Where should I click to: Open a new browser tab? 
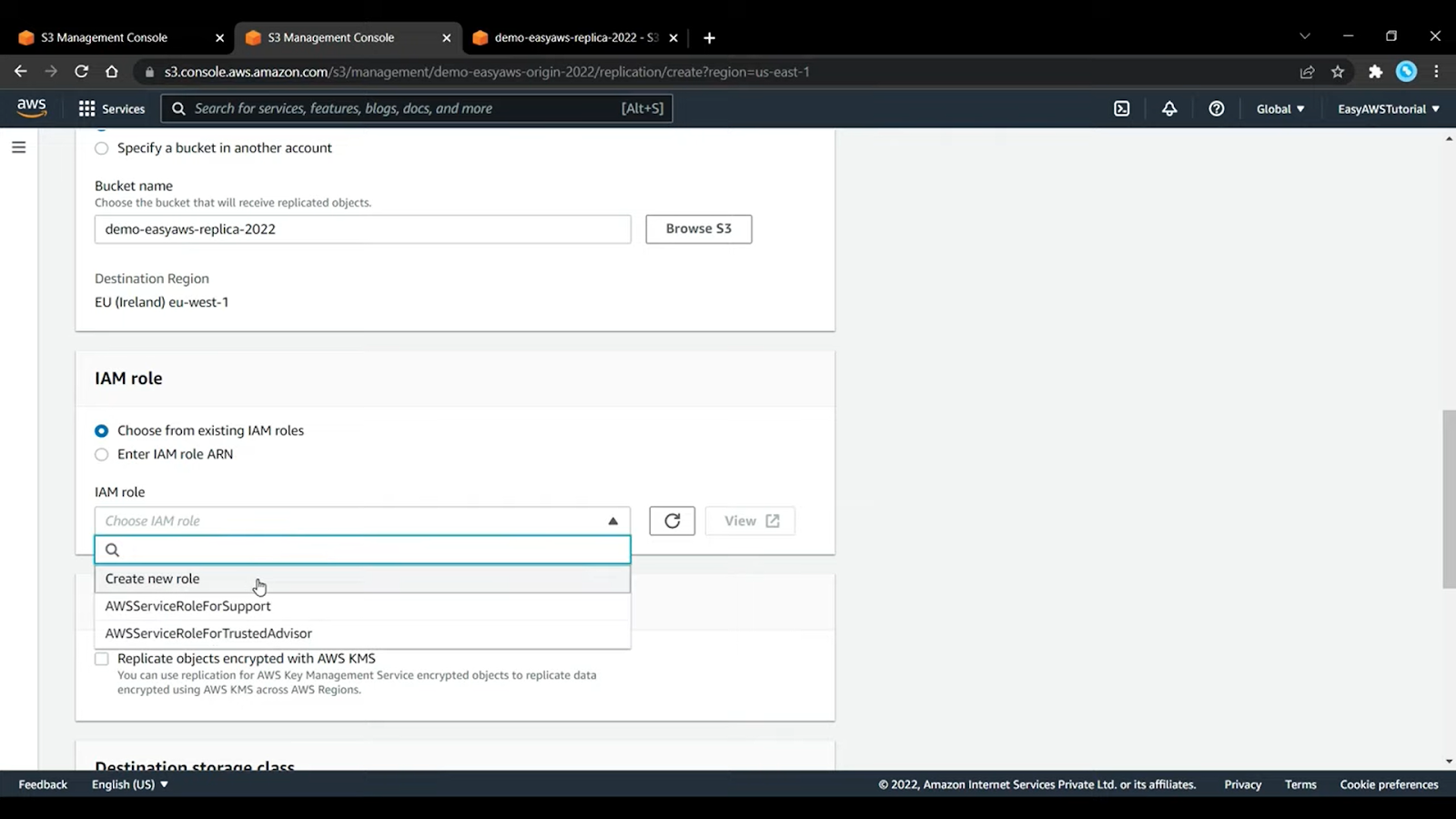point(709,37)
